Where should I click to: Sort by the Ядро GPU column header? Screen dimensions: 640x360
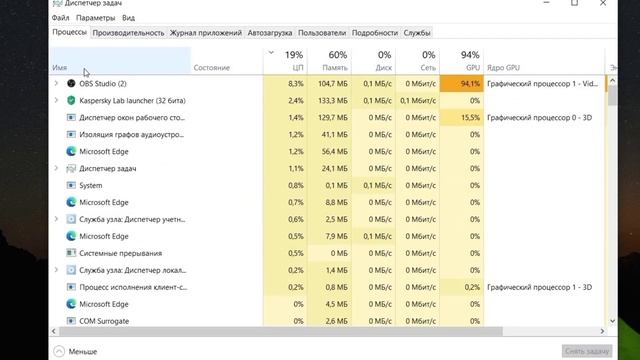544,61
